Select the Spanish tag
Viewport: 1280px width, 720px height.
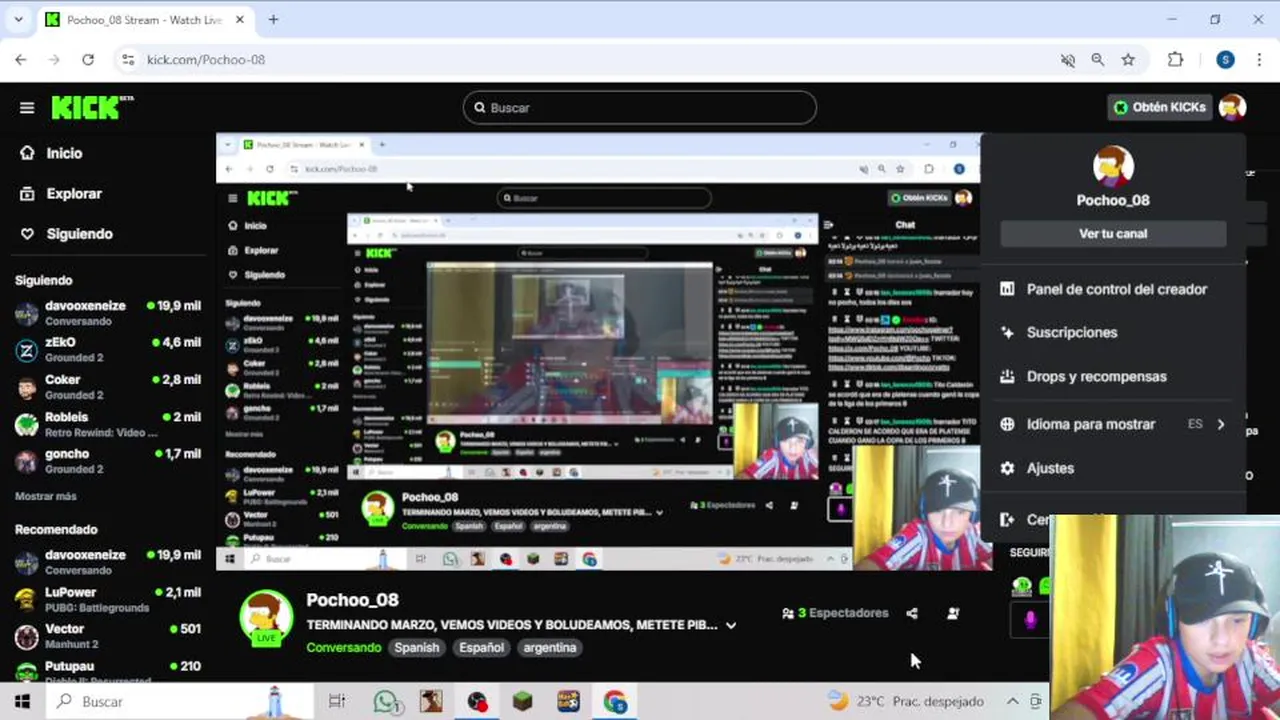click(x=417, y=647)
